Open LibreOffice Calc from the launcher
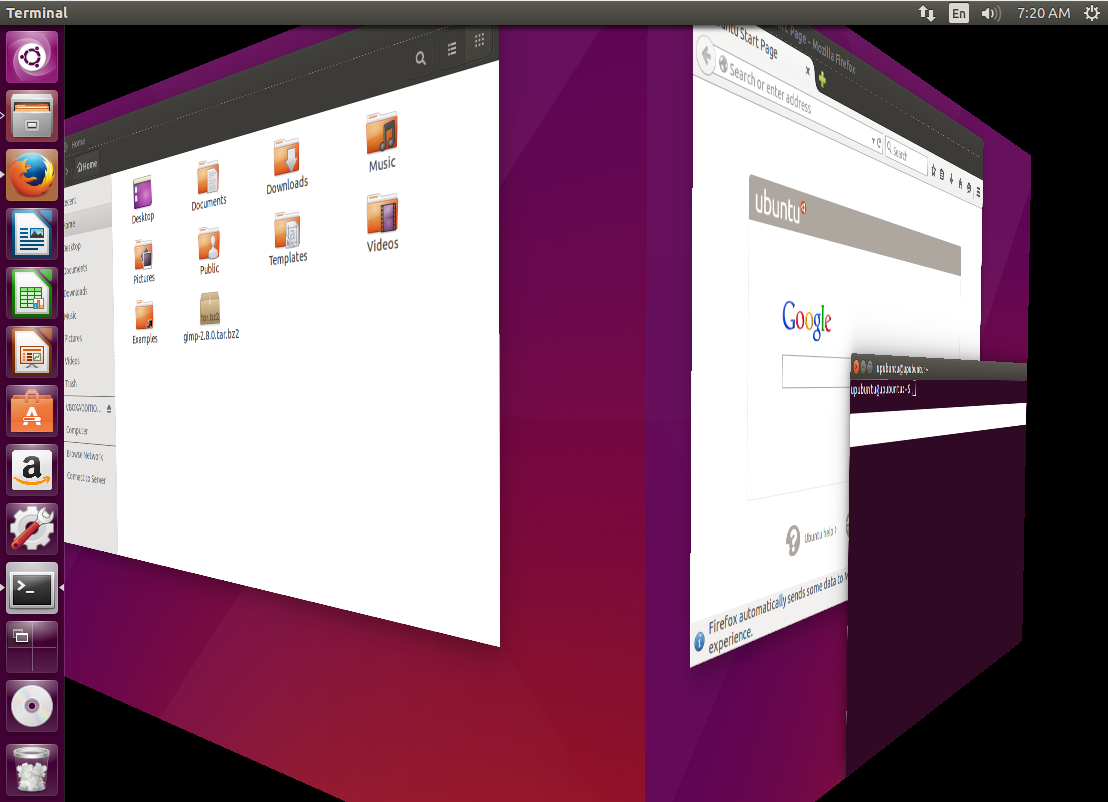Image resolution: width=1108 pixels, height=802 pixels. 32,294
